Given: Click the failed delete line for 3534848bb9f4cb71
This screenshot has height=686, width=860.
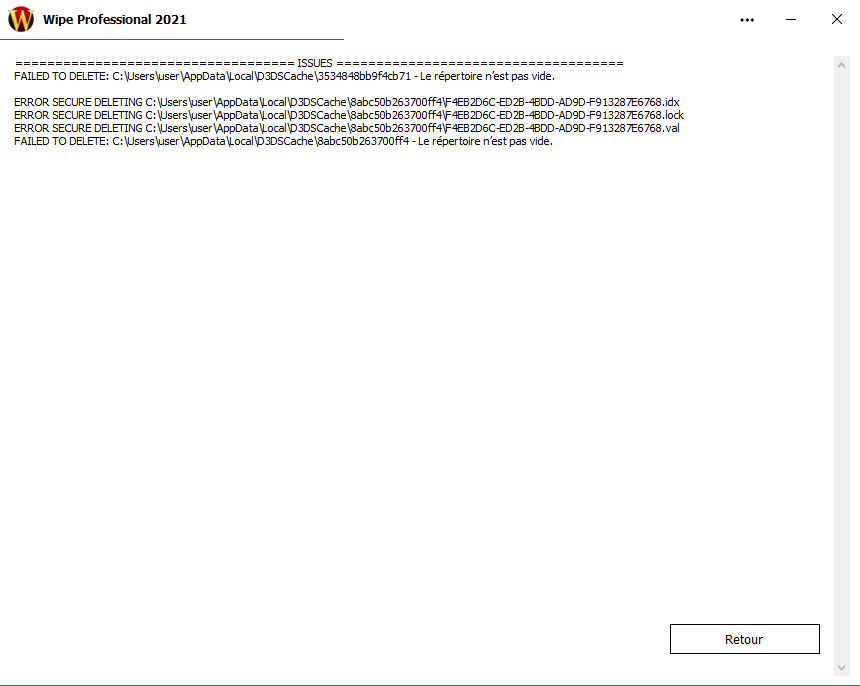Looking at the screenshot, I should coord(285,76).
